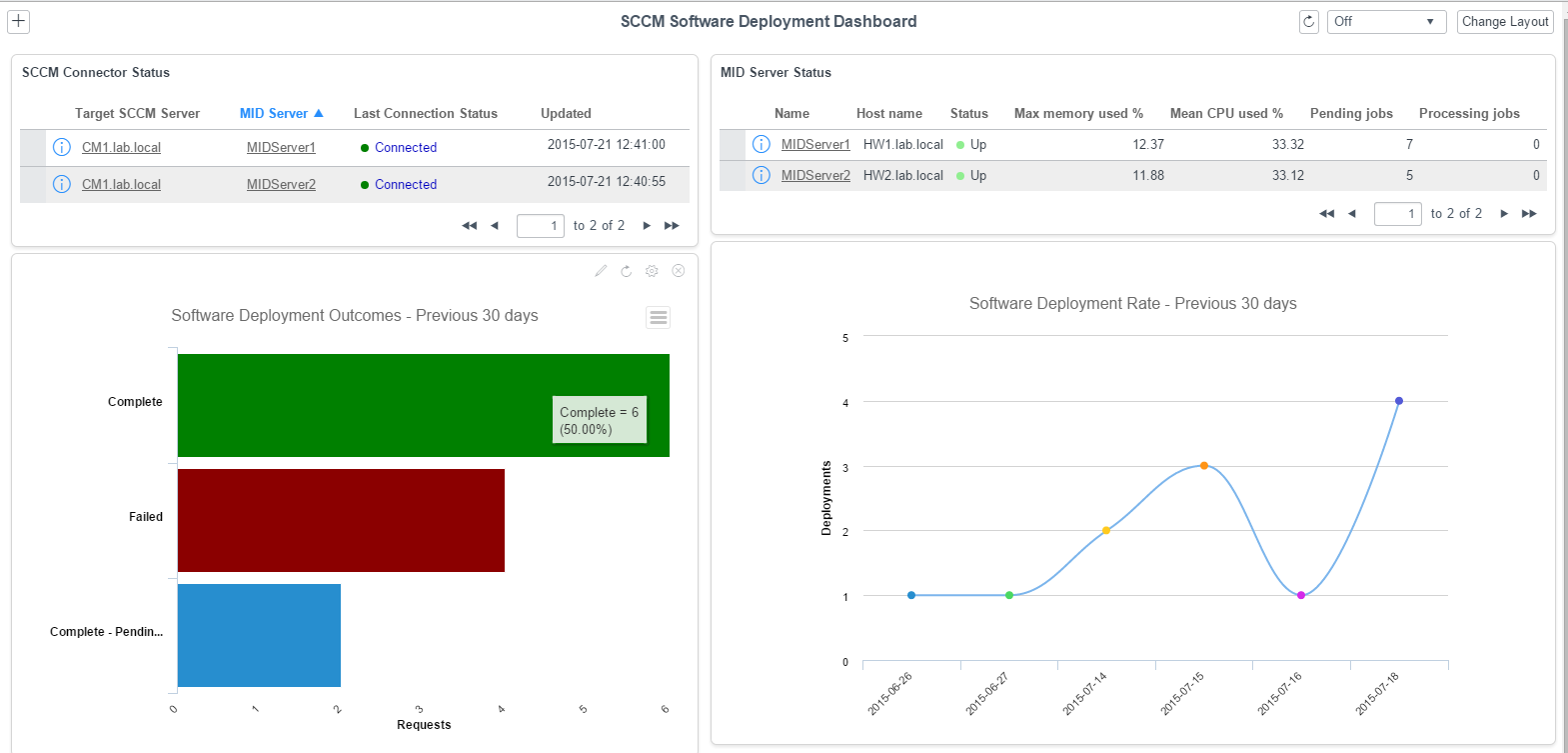Image resolution: width=1568 pixels, height=753 pixels.
Task: Open the MIDServer1 link in MID Server Status
Action: (815, 144)
